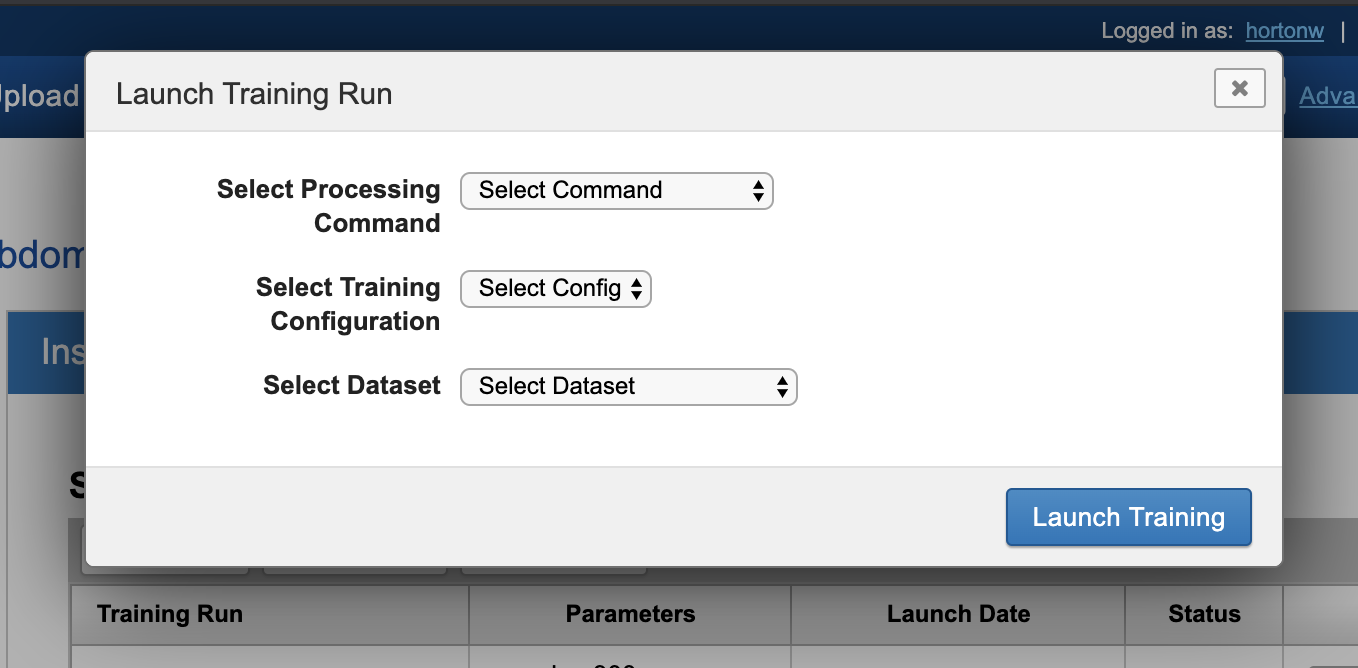This screenshot has height=668, width=1358.
Task: Click the stepper arrows on Select Command
Action: (758, 190)
